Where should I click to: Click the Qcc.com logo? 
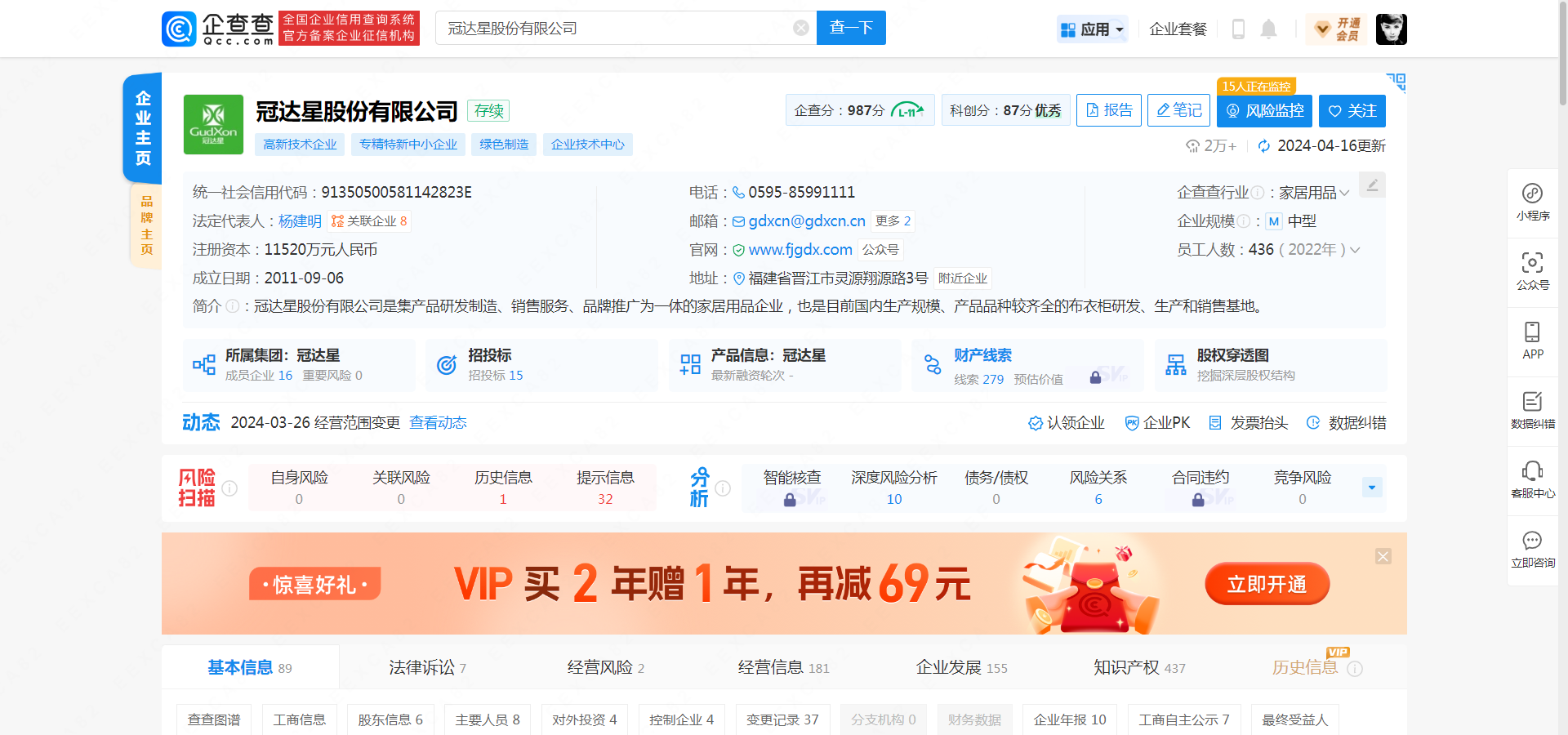218,29
